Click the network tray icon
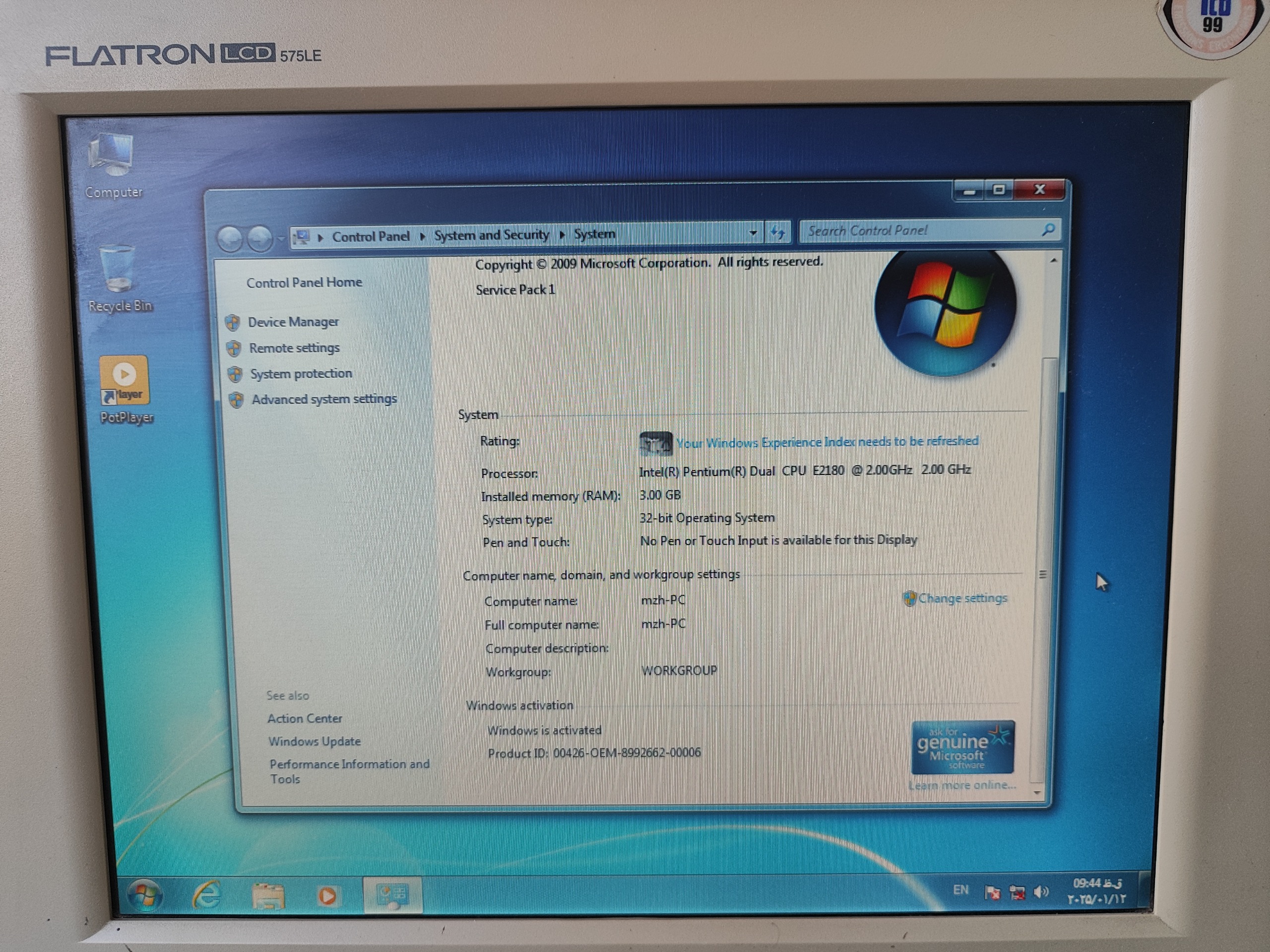The width and height of the screenshot is (1270, 952). pyautogui.click(x=1017, y=892)
